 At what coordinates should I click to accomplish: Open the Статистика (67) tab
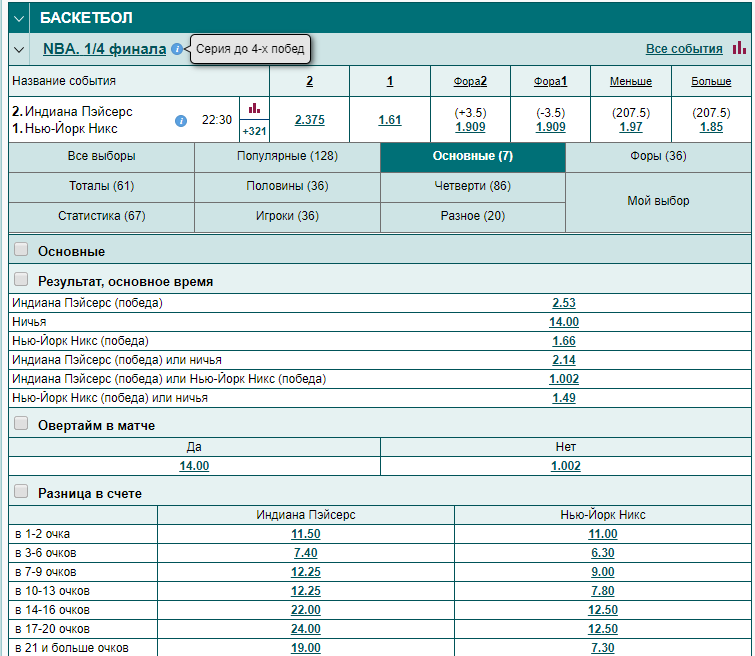click(x=102, y=216)
